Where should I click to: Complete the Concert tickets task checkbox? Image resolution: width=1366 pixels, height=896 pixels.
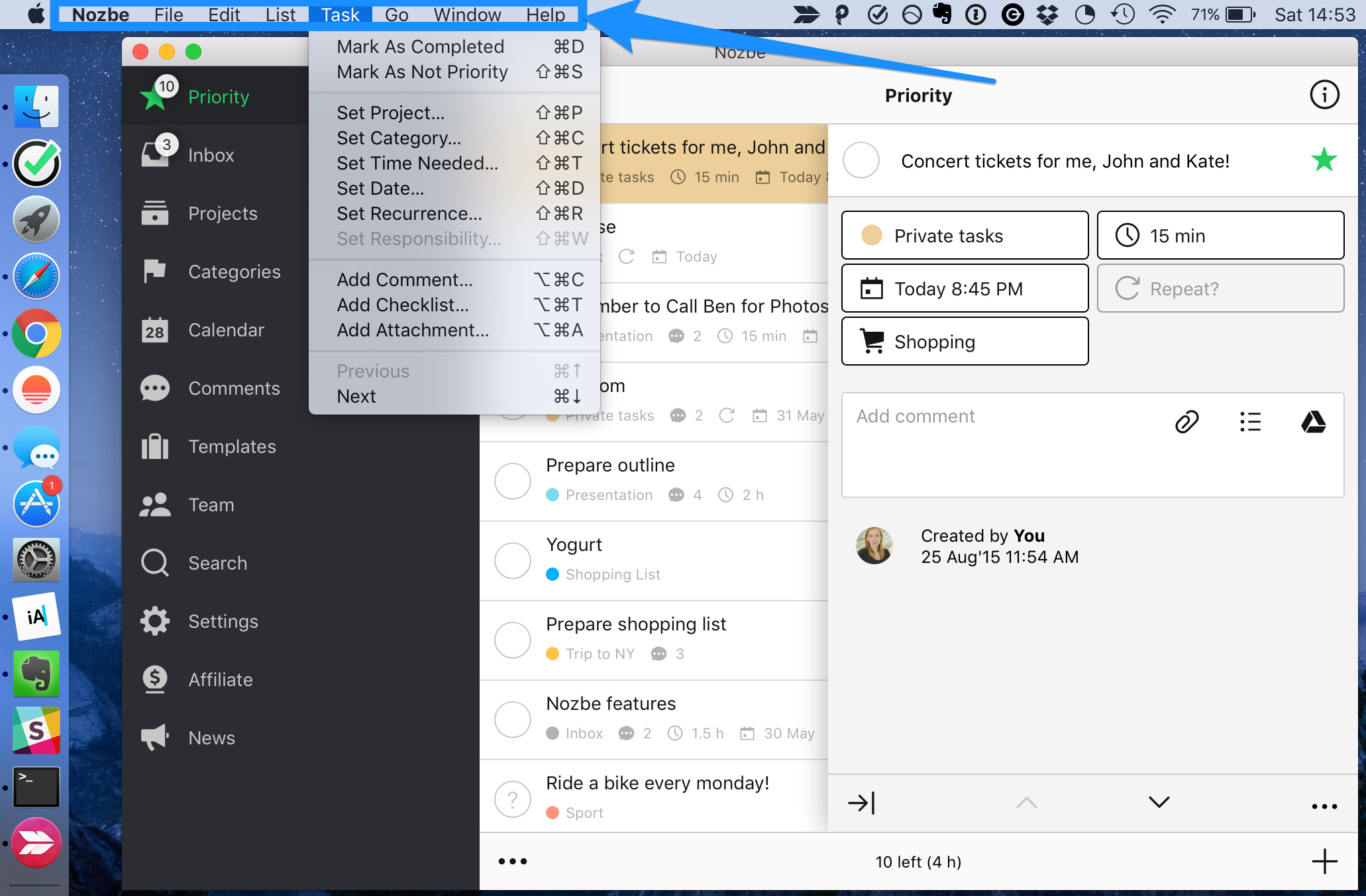pyautogui.click(x=861, y=160)
